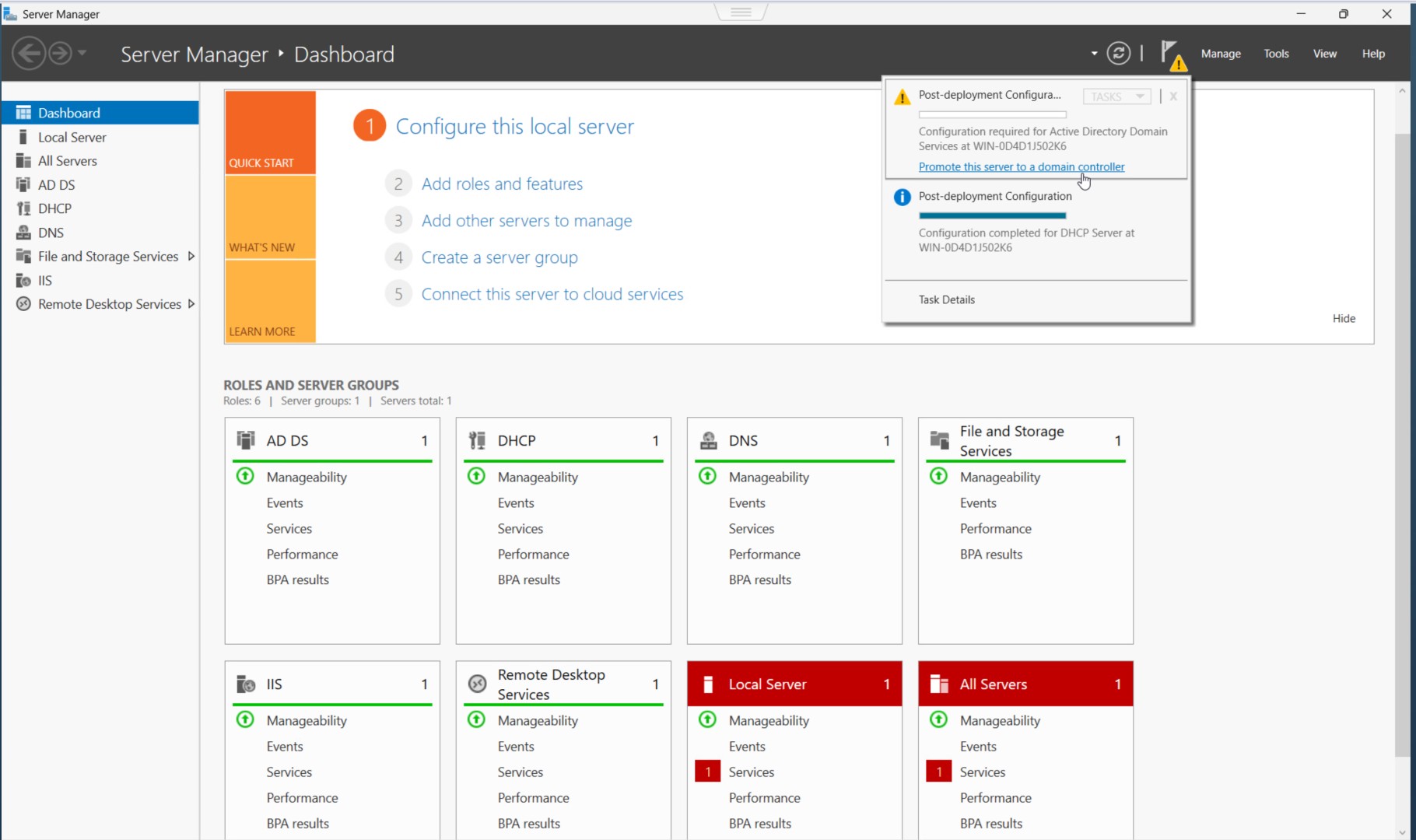1416x840 pixels.
Task: Click the Local Server icon in the sidebar
Action: (23, 137)
